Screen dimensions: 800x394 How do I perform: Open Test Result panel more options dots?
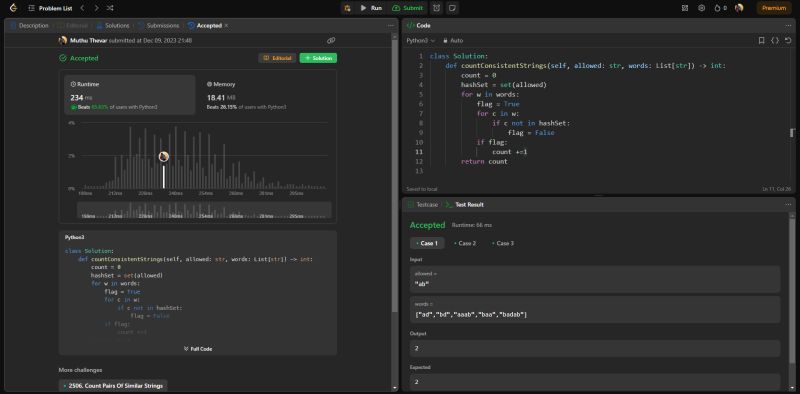coord(788,205)
